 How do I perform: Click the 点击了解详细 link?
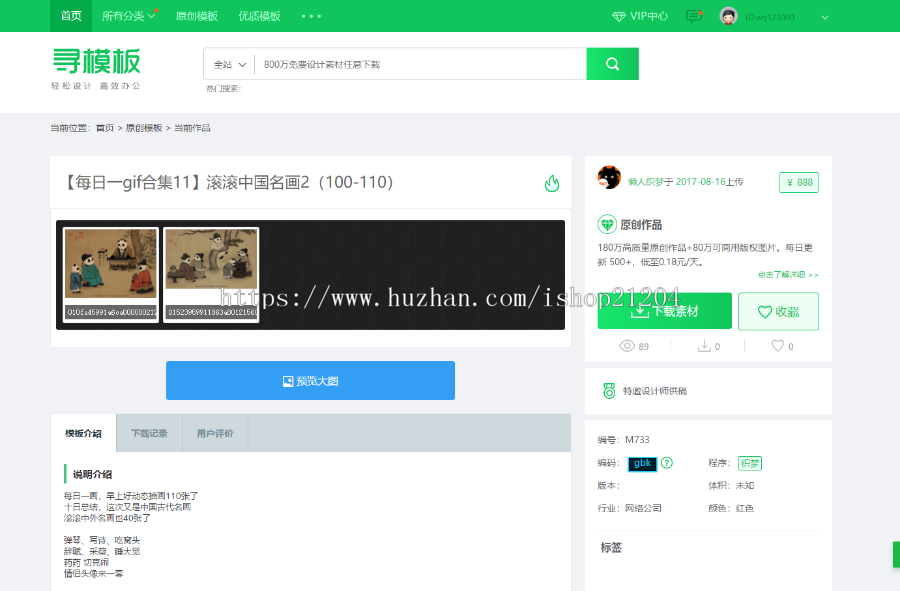[x=788, y=275]
